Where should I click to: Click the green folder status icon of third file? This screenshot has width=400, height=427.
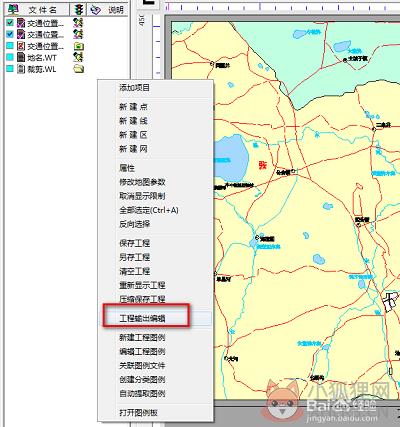pos(78,46)
